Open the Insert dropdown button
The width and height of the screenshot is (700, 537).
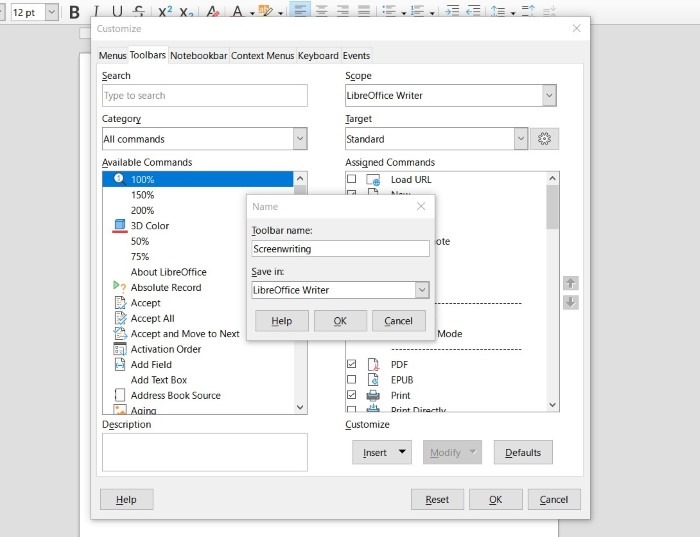[x=382, y=452]
